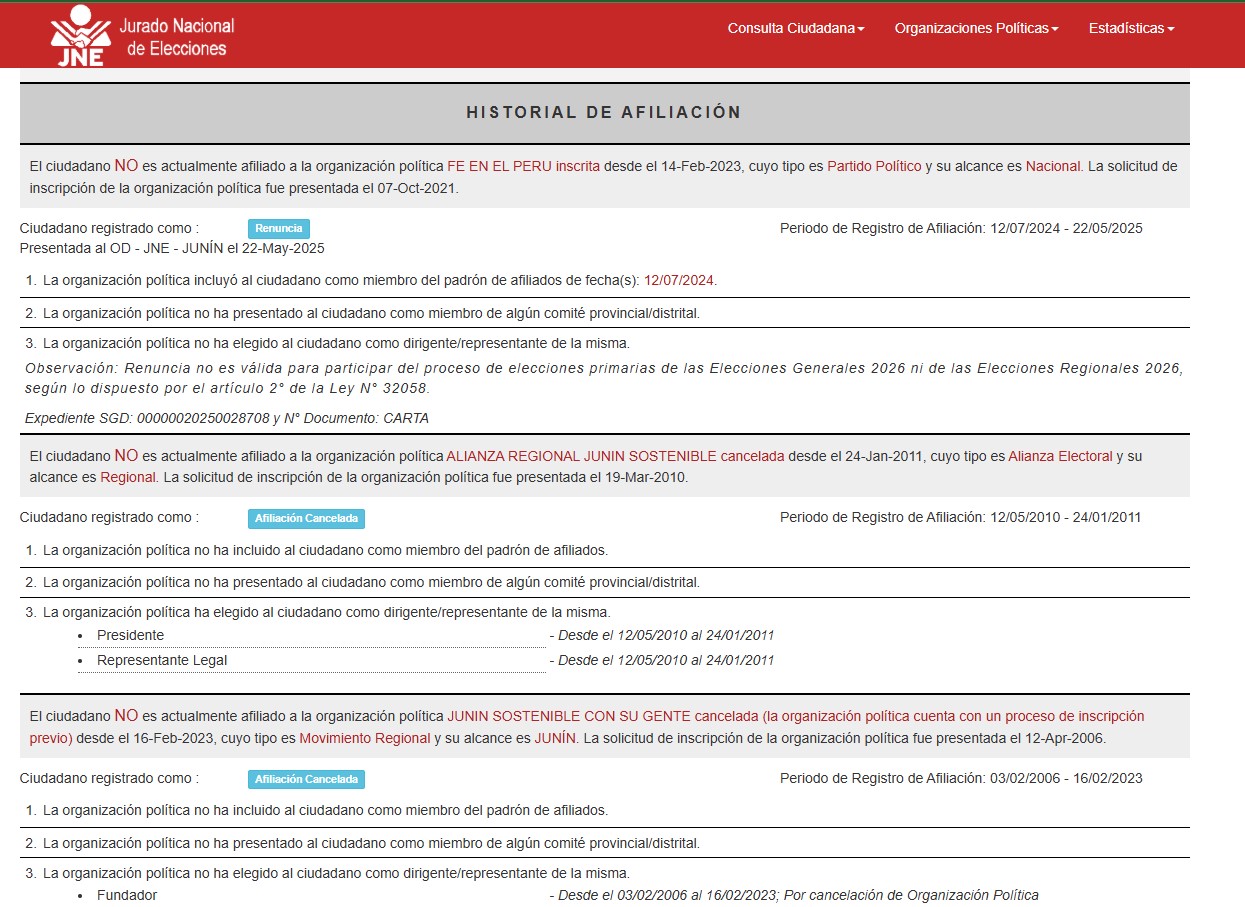This screenshot has width=1245, height=907.
Task: Click the red JUNÍN scope text
Action: point(556,738)
